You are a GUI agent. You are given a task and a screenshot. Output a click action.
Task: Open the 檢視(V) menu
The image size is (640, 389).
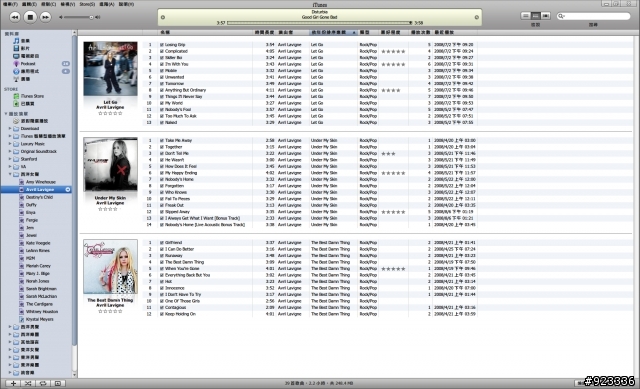[67, 4]
